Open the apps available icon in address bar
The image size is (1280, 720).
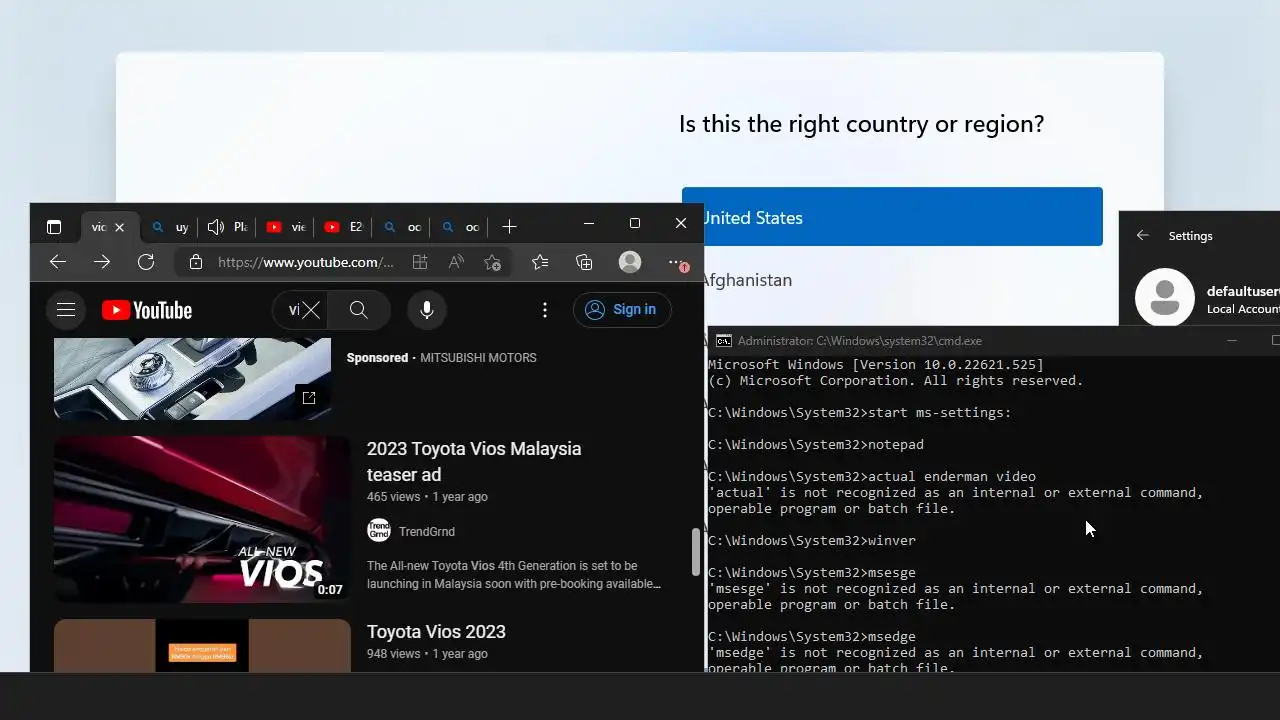point(420,262)
